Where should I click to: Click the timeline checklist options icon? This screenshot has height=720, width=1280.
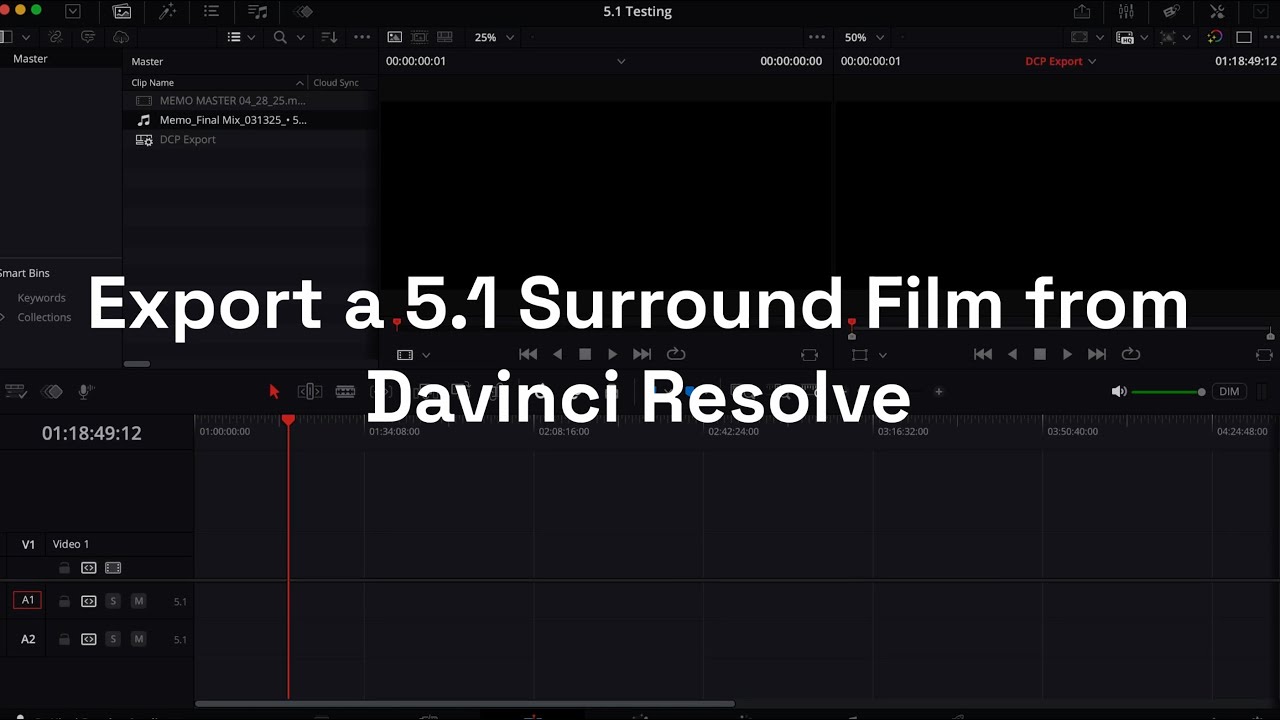pyautogui.click(x=14, y=392)
